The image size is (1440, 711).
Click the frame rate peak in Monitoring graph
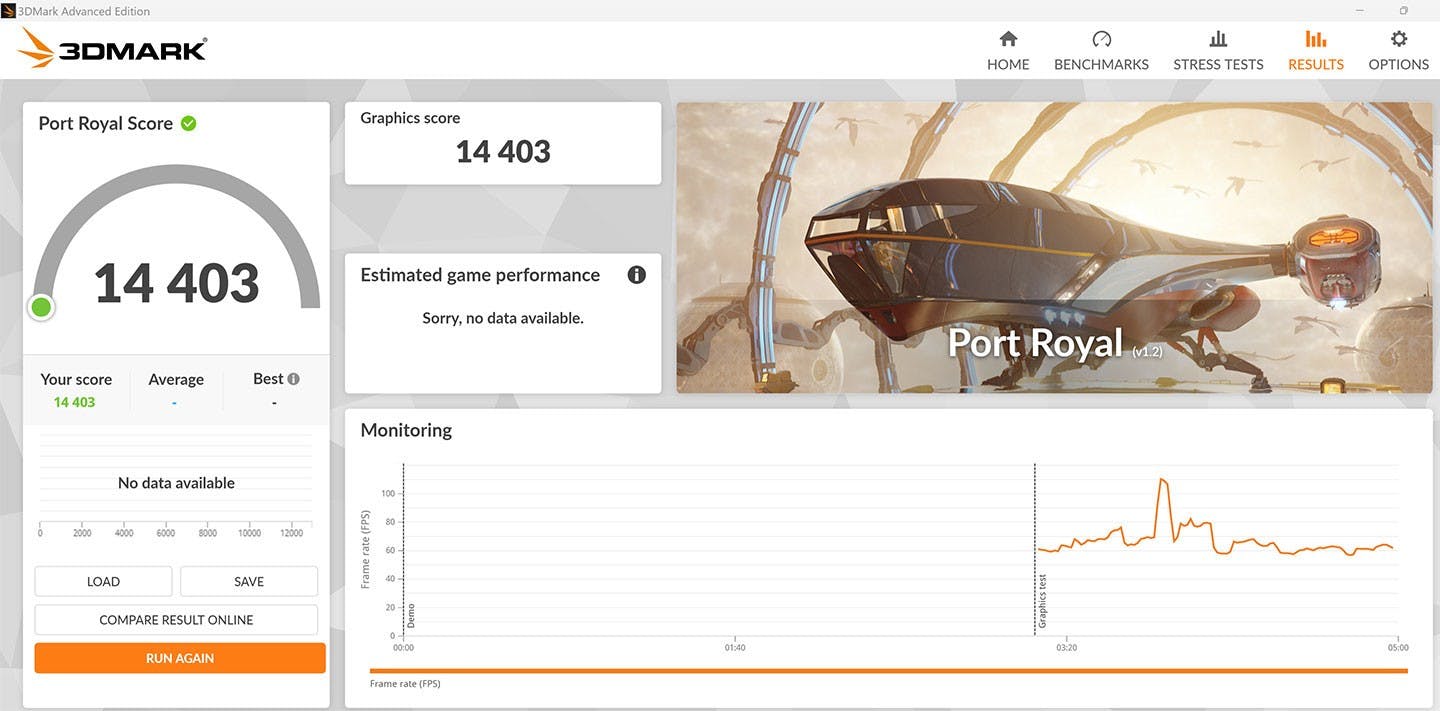1161,480
